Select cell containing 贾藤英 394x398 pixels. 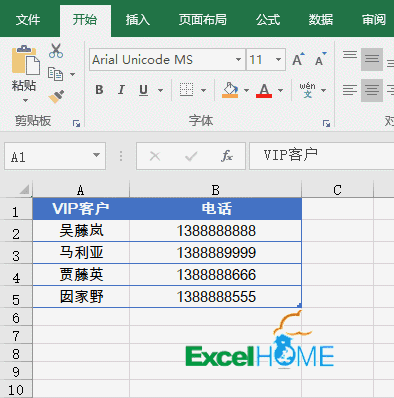point(81,275)
